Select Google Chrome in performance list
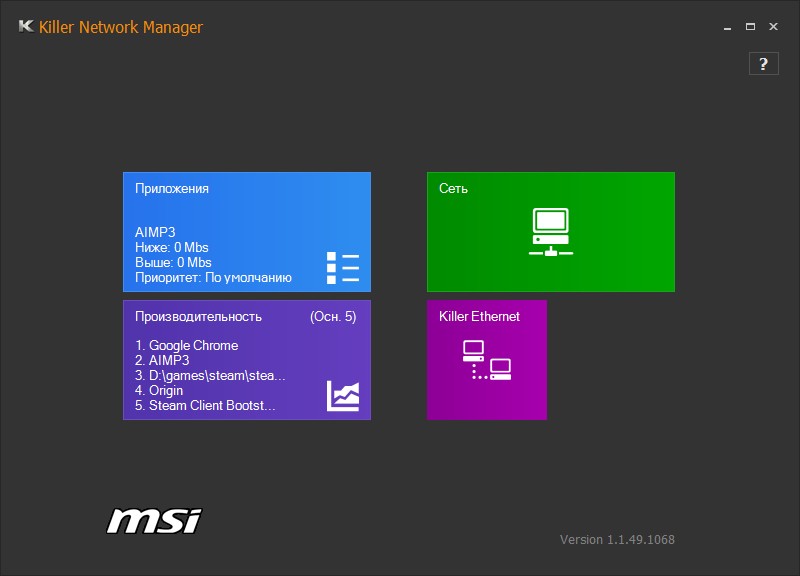 187,345
